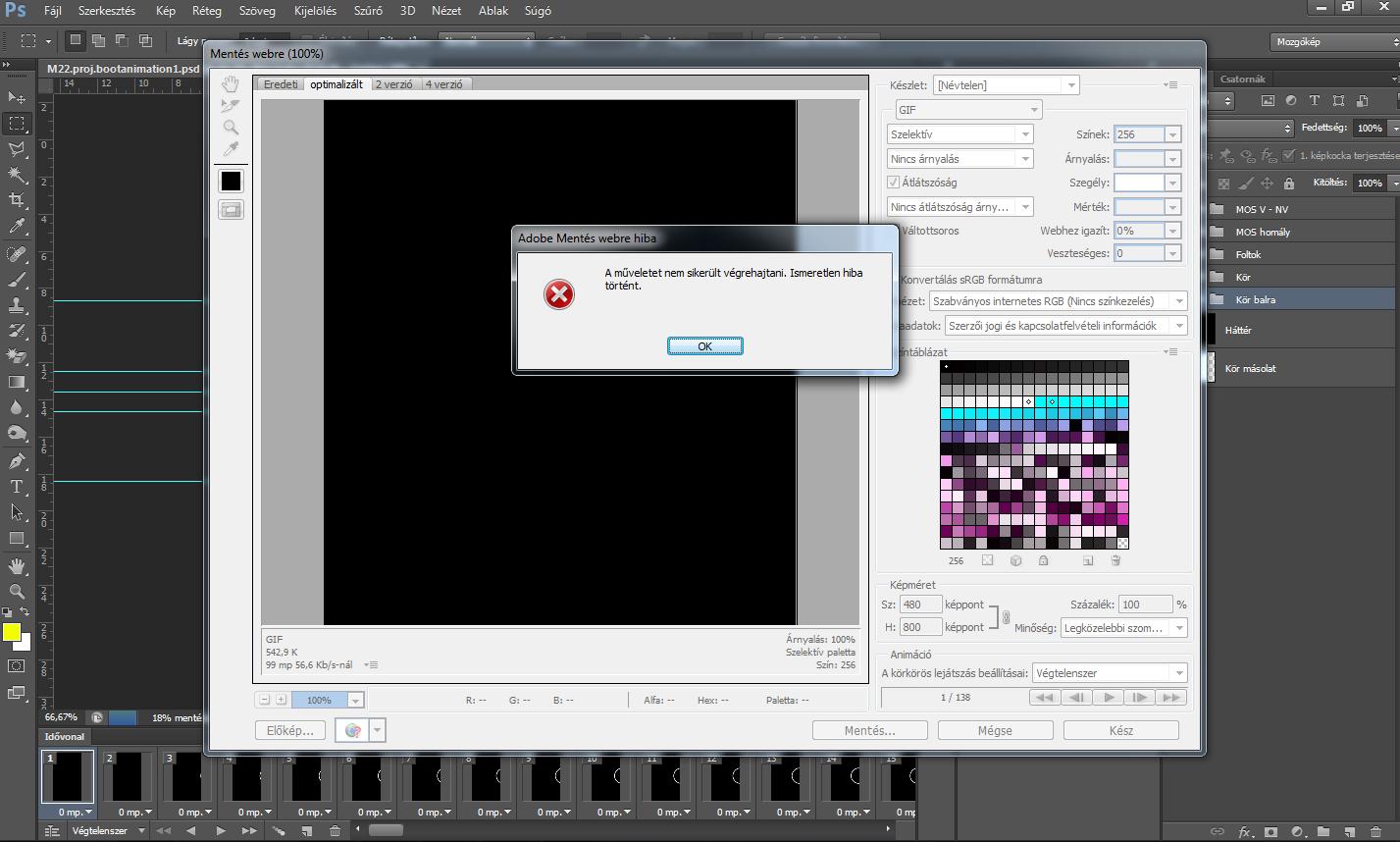Screen dimensions: 1400x842
Task: Toggle slices visibility icon in dialog
Action: tap(231, 210)
